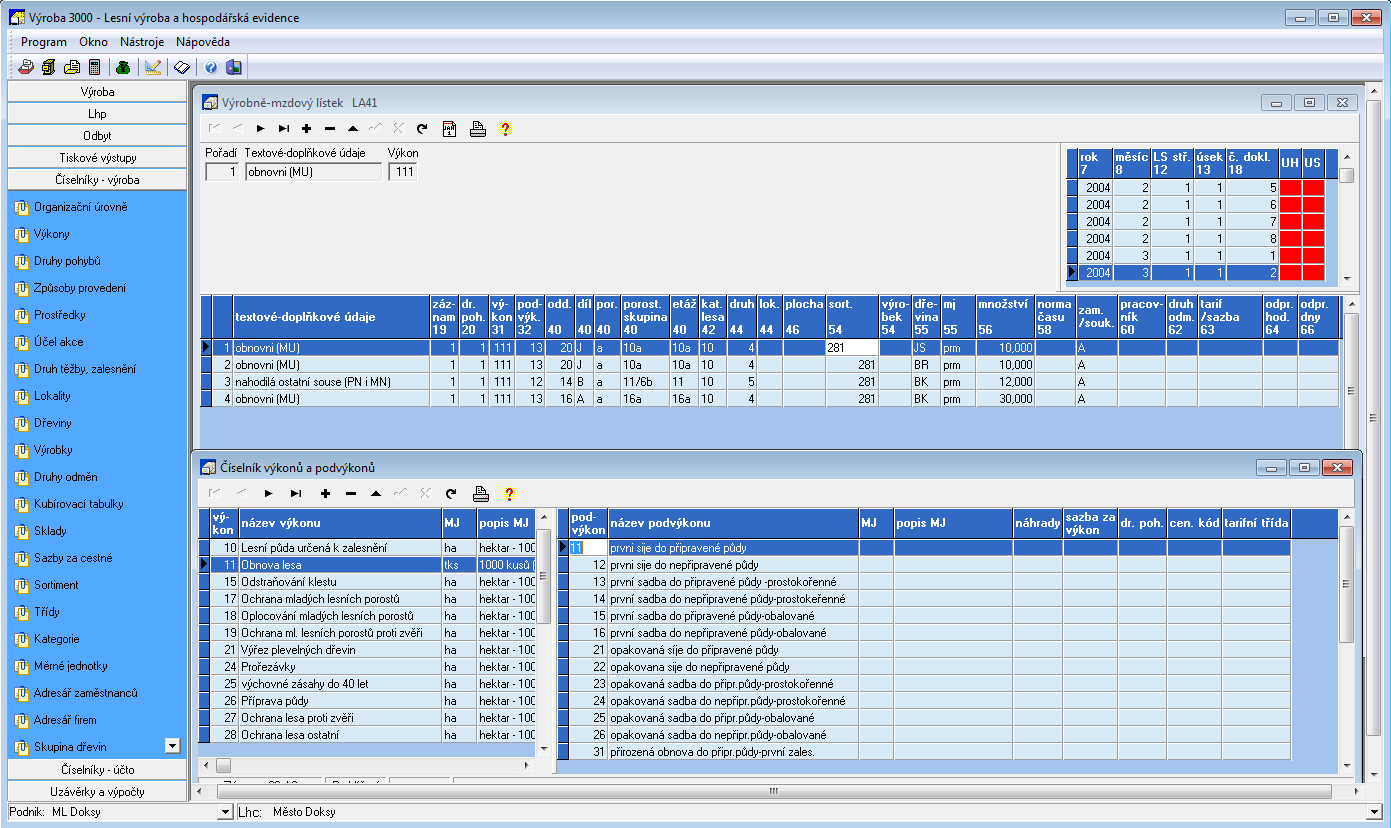Click the down arrow beside Skupina dřevin

[172, 745]
